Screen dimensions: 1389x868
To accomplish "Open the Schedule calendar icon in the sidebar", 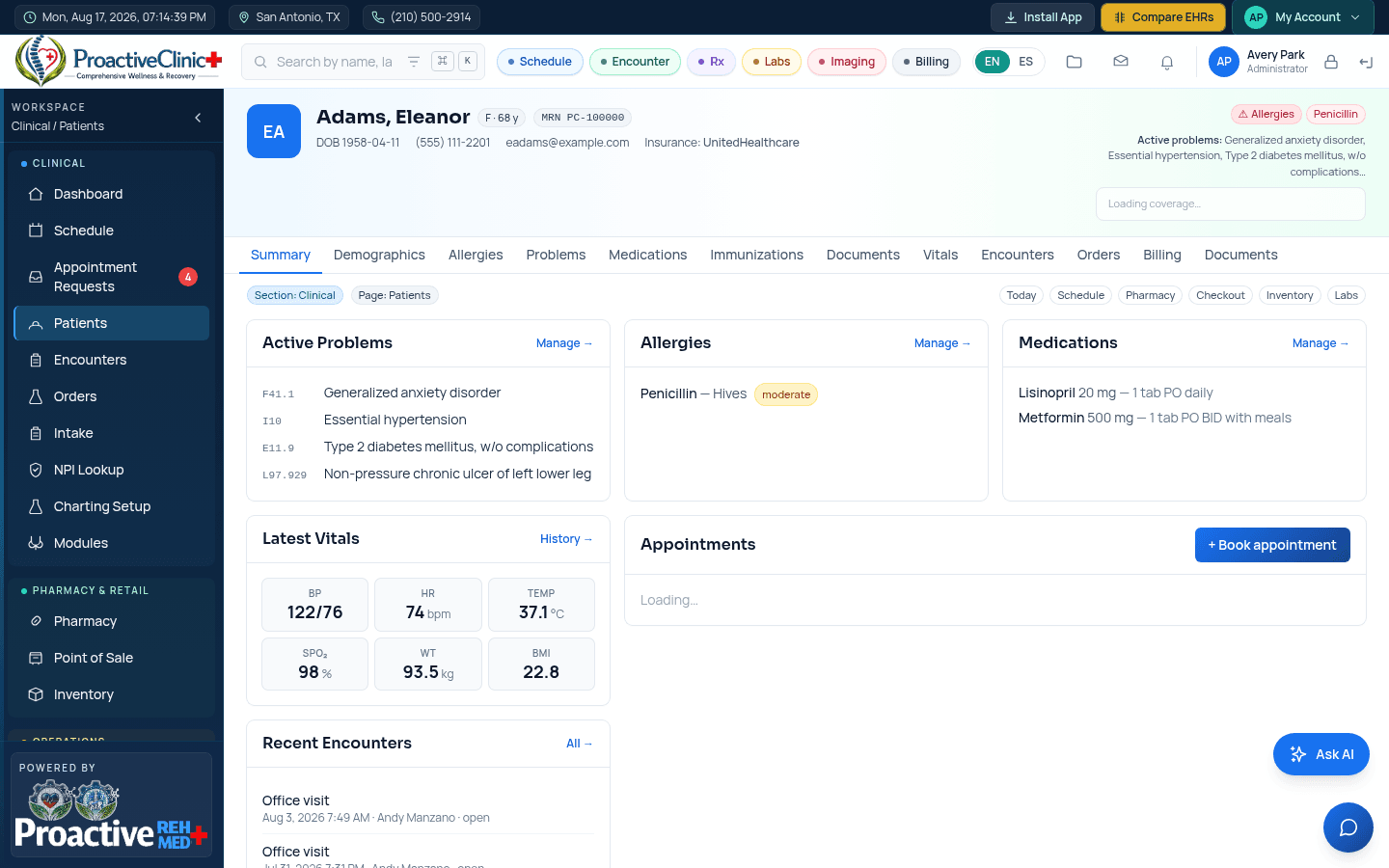I will (x=36, y=231).
